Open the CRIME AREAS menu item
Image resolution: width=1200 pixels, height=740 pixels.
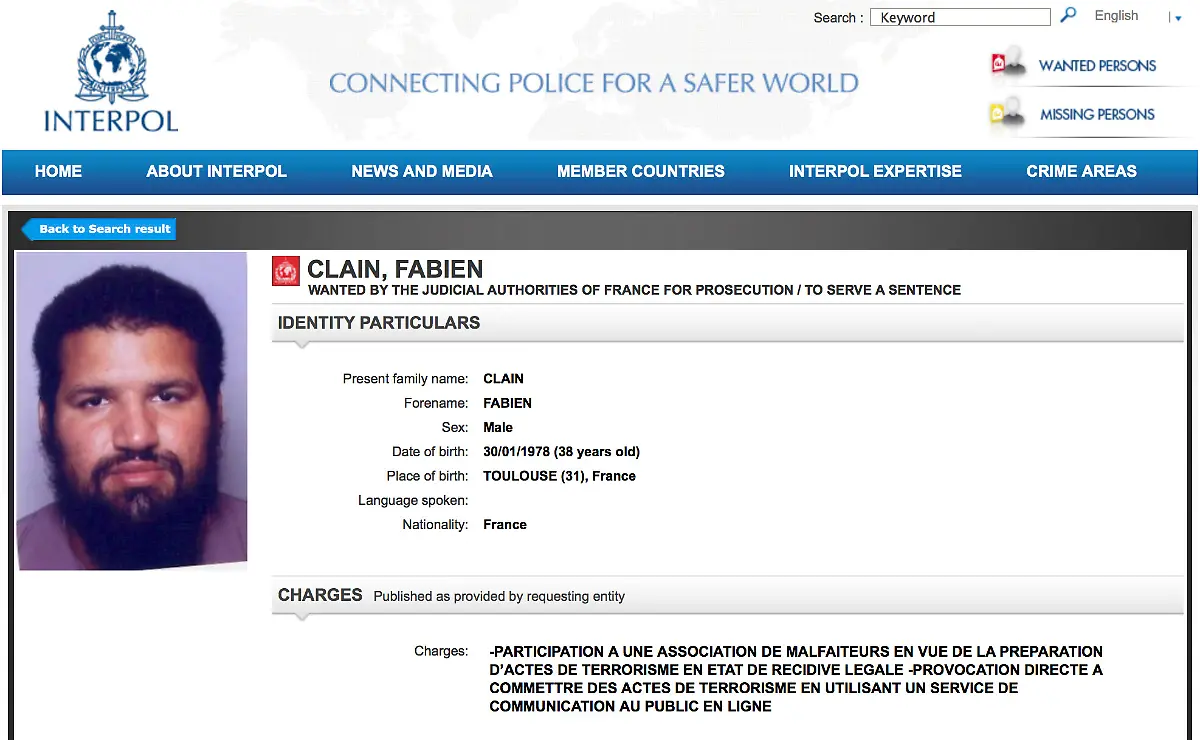click(x=1081, y=171)
